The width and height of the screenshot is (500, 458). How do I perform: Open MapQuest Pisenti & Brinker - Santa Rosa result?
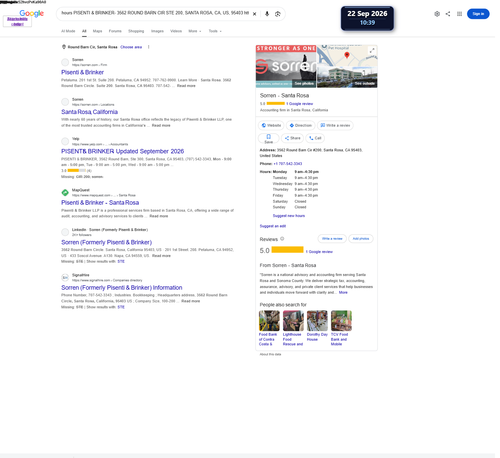[x=101, y=204]
